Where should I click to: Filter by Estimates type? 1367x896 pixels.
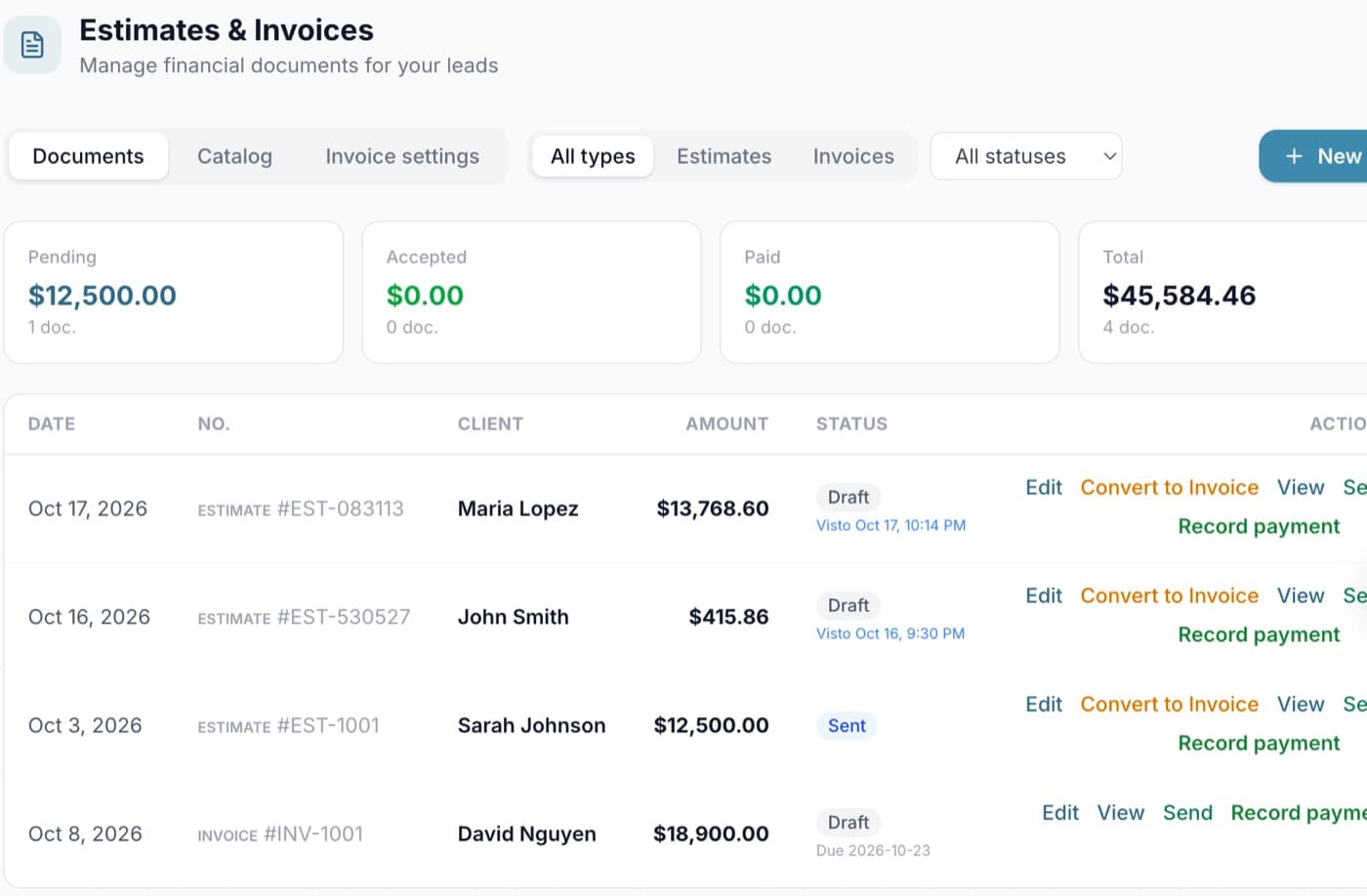coord(724,156)
